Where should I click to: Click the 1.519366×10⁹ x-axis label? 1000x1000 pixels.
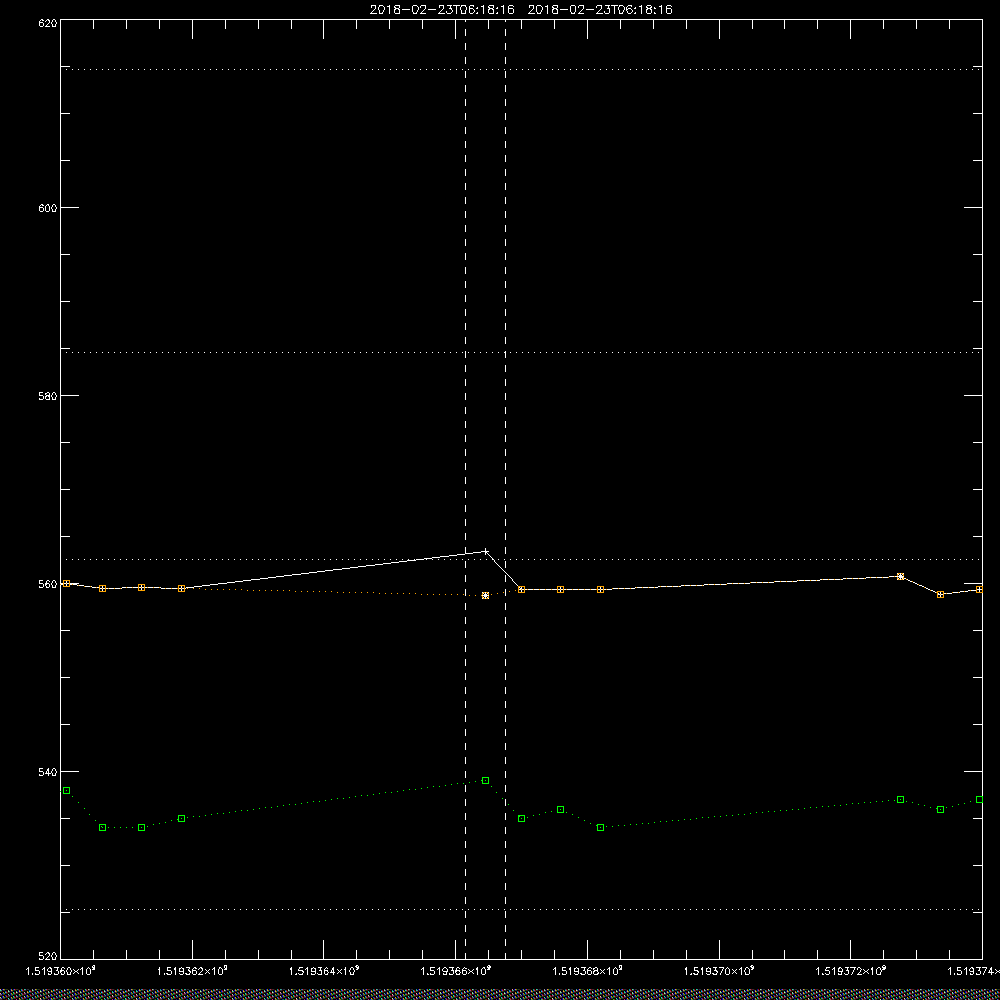tap(456, 971)
